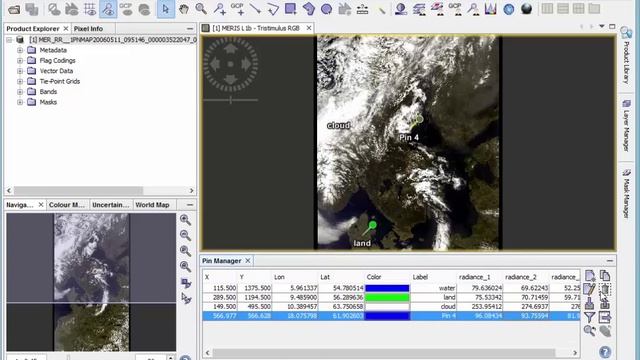The width and height of the screenshot is (640, 360).
Task: Activate the range finder tool
Action: point(362,9)
